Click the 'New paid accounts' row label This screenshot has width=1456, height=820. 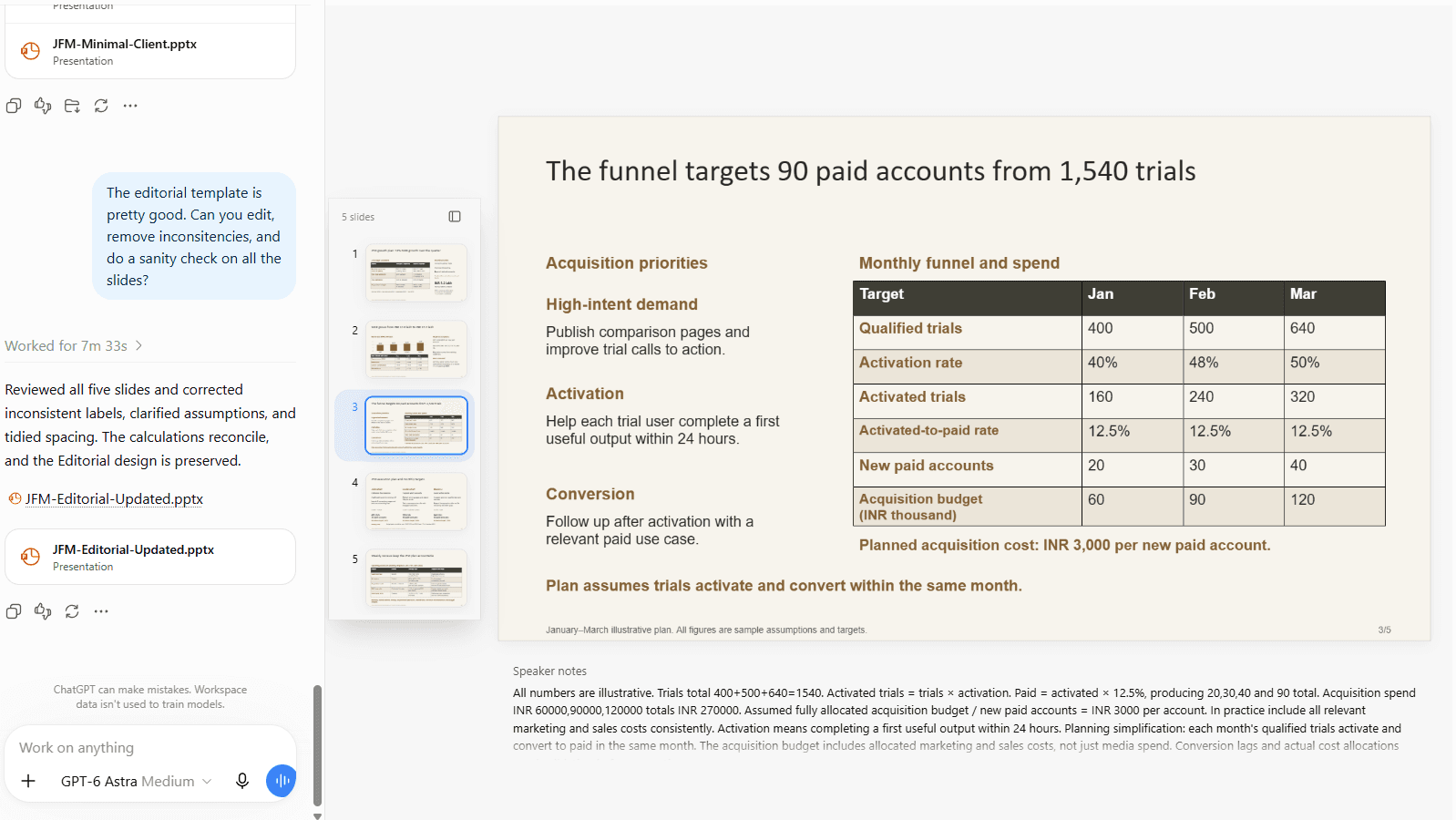click(x=926, y=466)
